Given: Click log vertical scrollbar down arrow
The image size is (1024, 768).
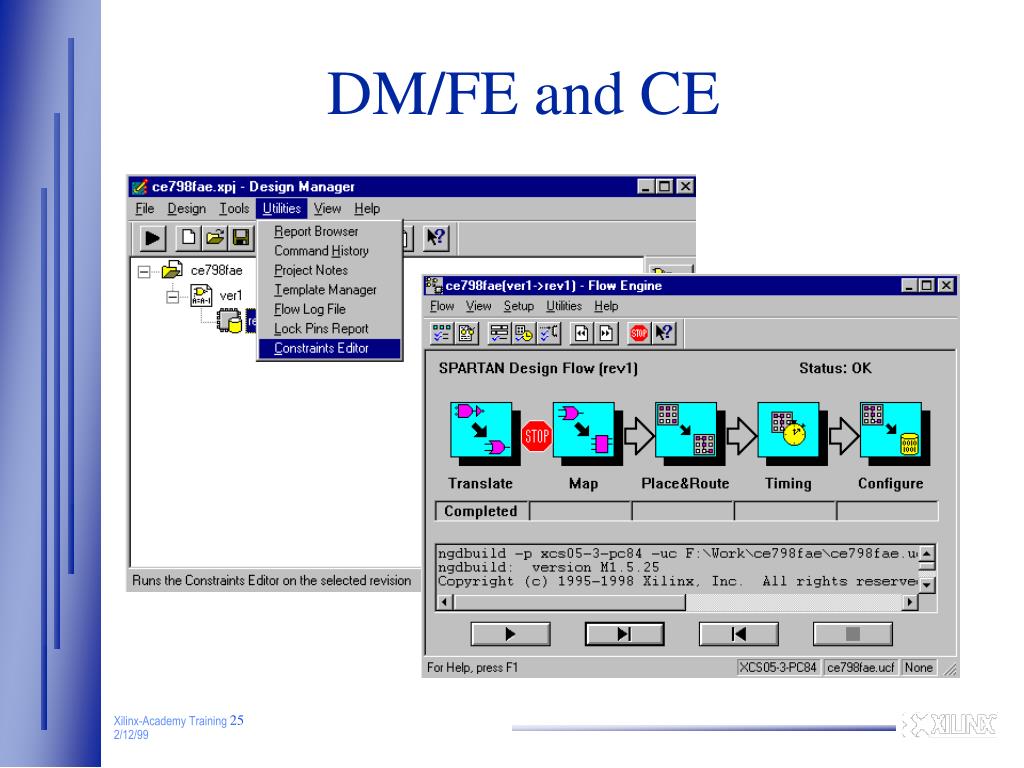Looking at the screenshot, I should (927, 585).
